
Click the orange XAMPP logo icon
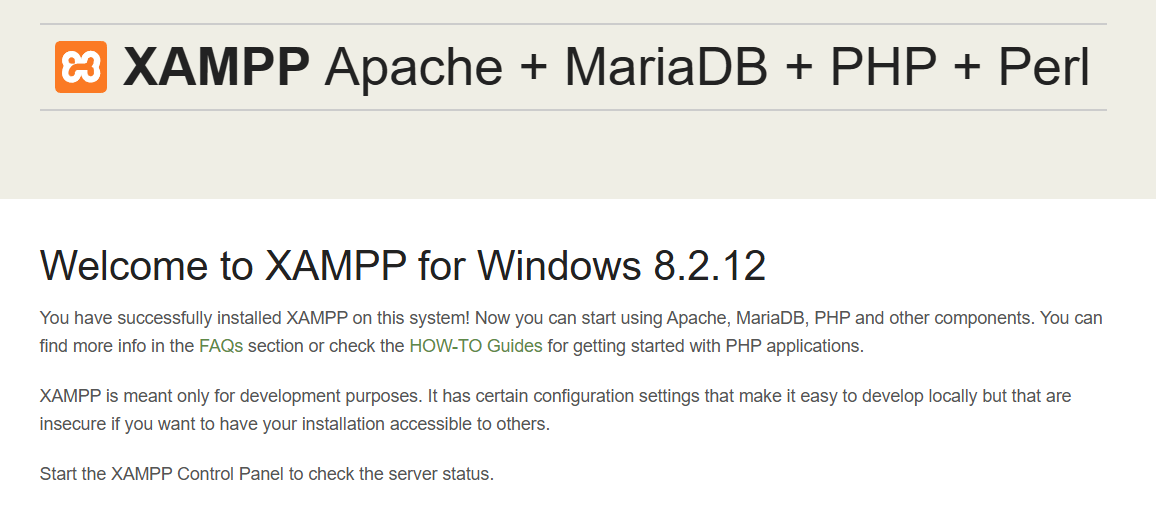click(81, 67)
